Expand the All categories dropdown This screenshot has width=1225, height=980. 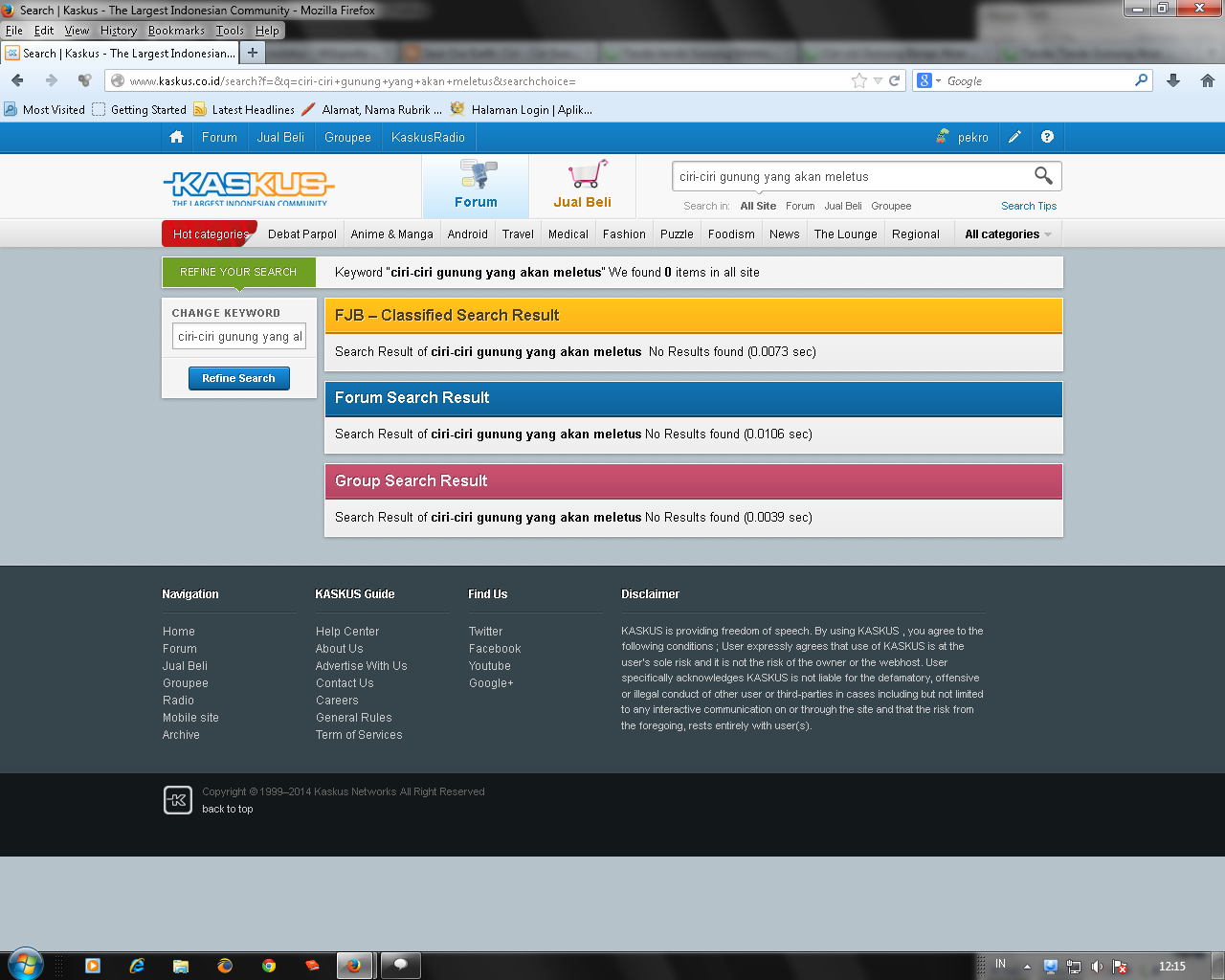coord(1008,234)
